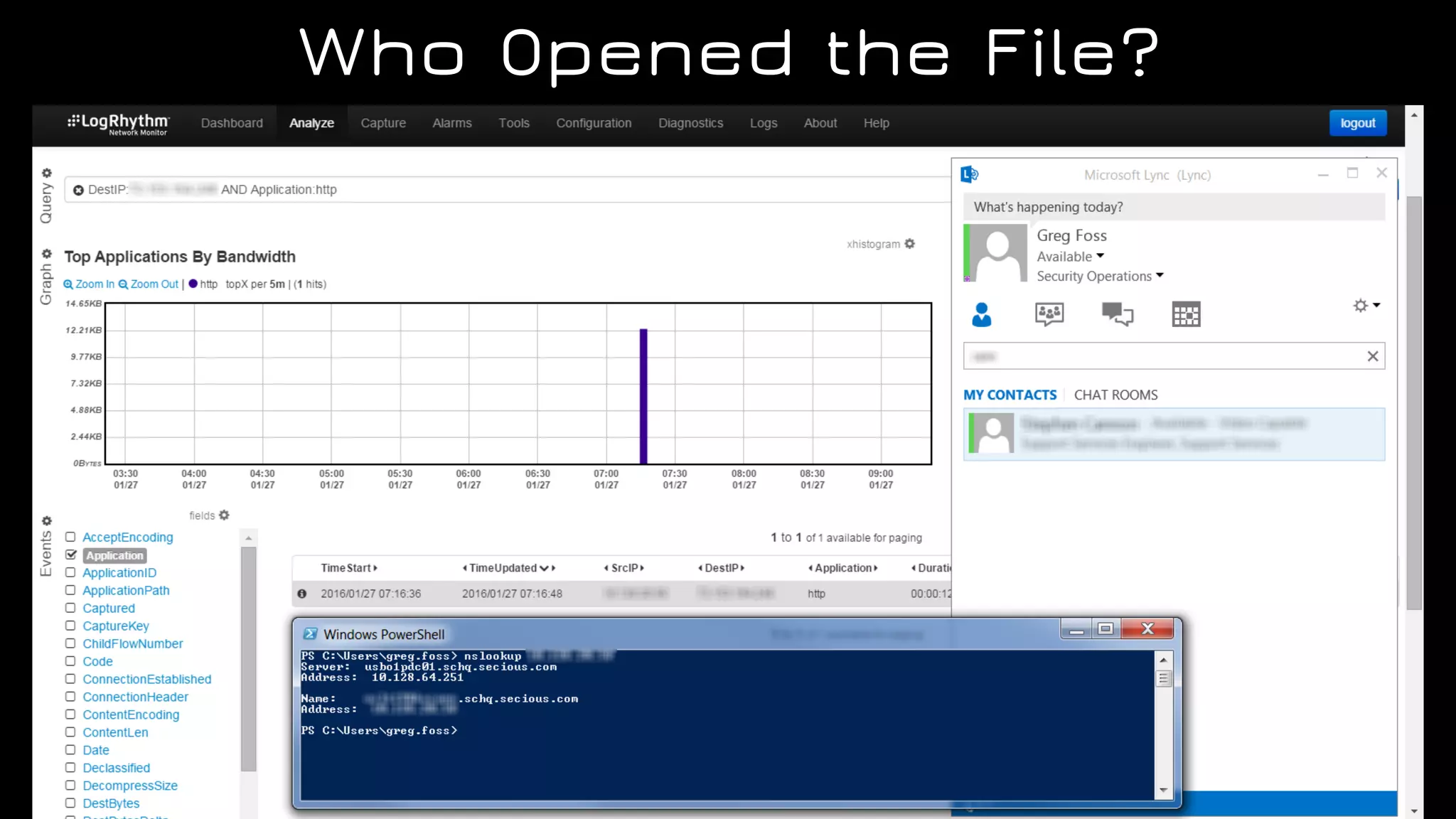
Task: Toggle the ConnectionEstablished field checkbox
Action: point(70,679)
